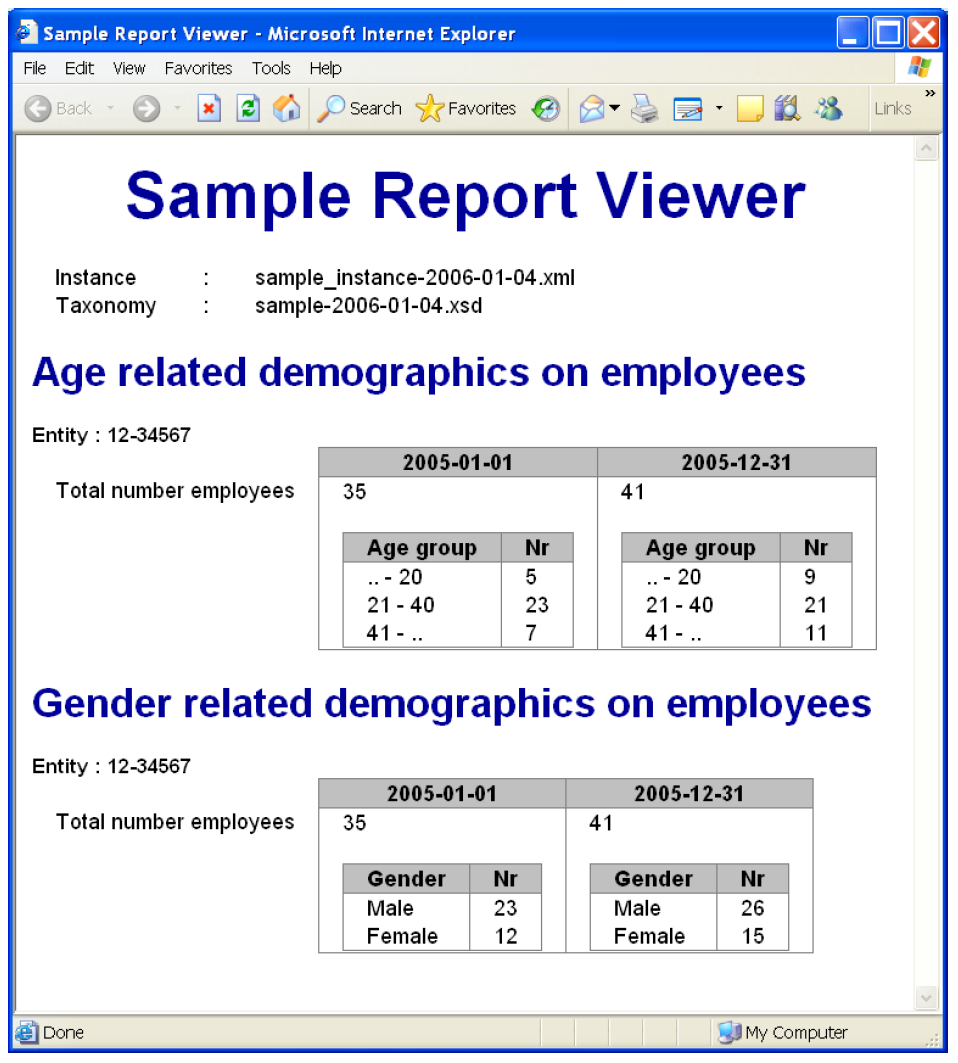Click the Female count 15
Viewport: 958px width, 1063px height.
[x=753, y=936]
